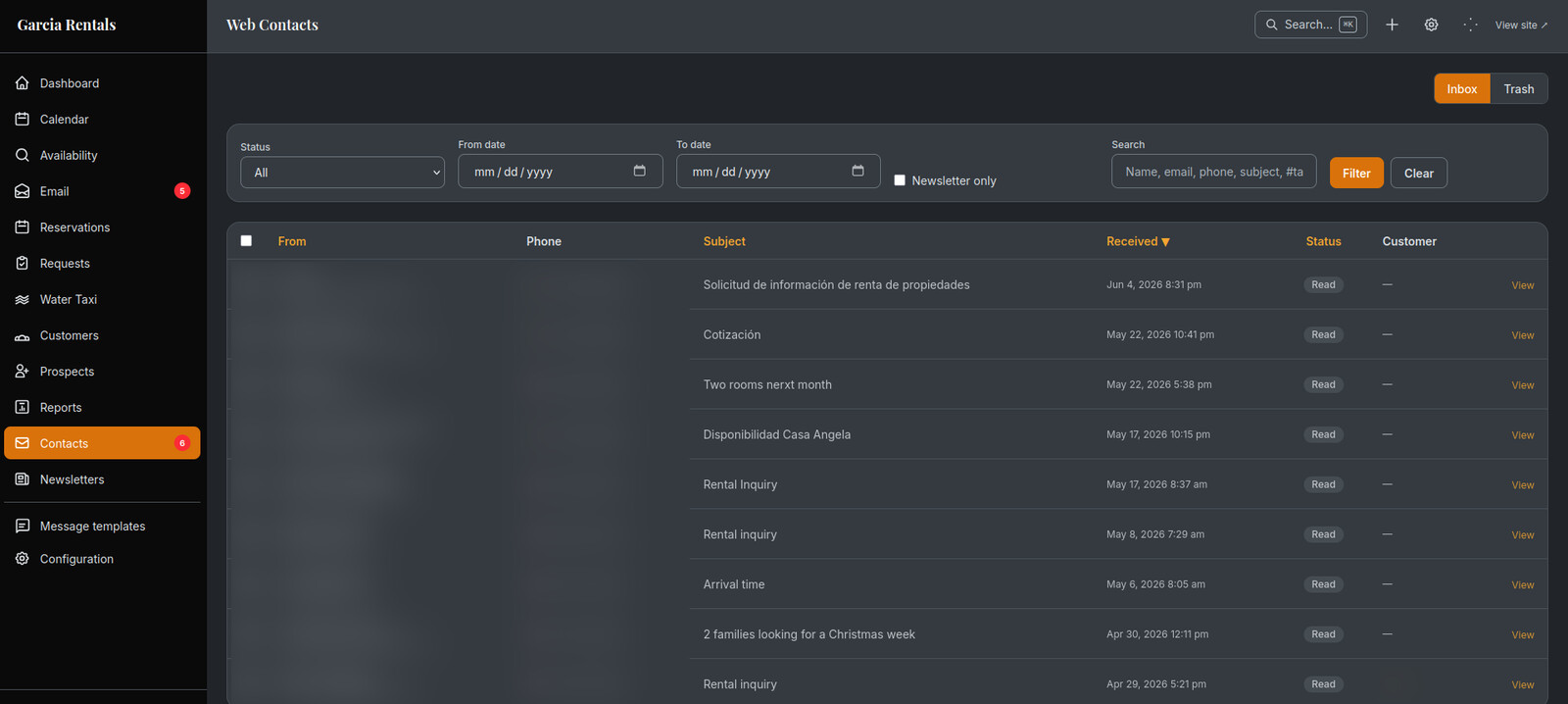Click the Jun 4, 2026 8:31 pm date
Image resolution: width=1568 pixels, height=704 pixels.
pyautogui.click(x=1153, y=285)
